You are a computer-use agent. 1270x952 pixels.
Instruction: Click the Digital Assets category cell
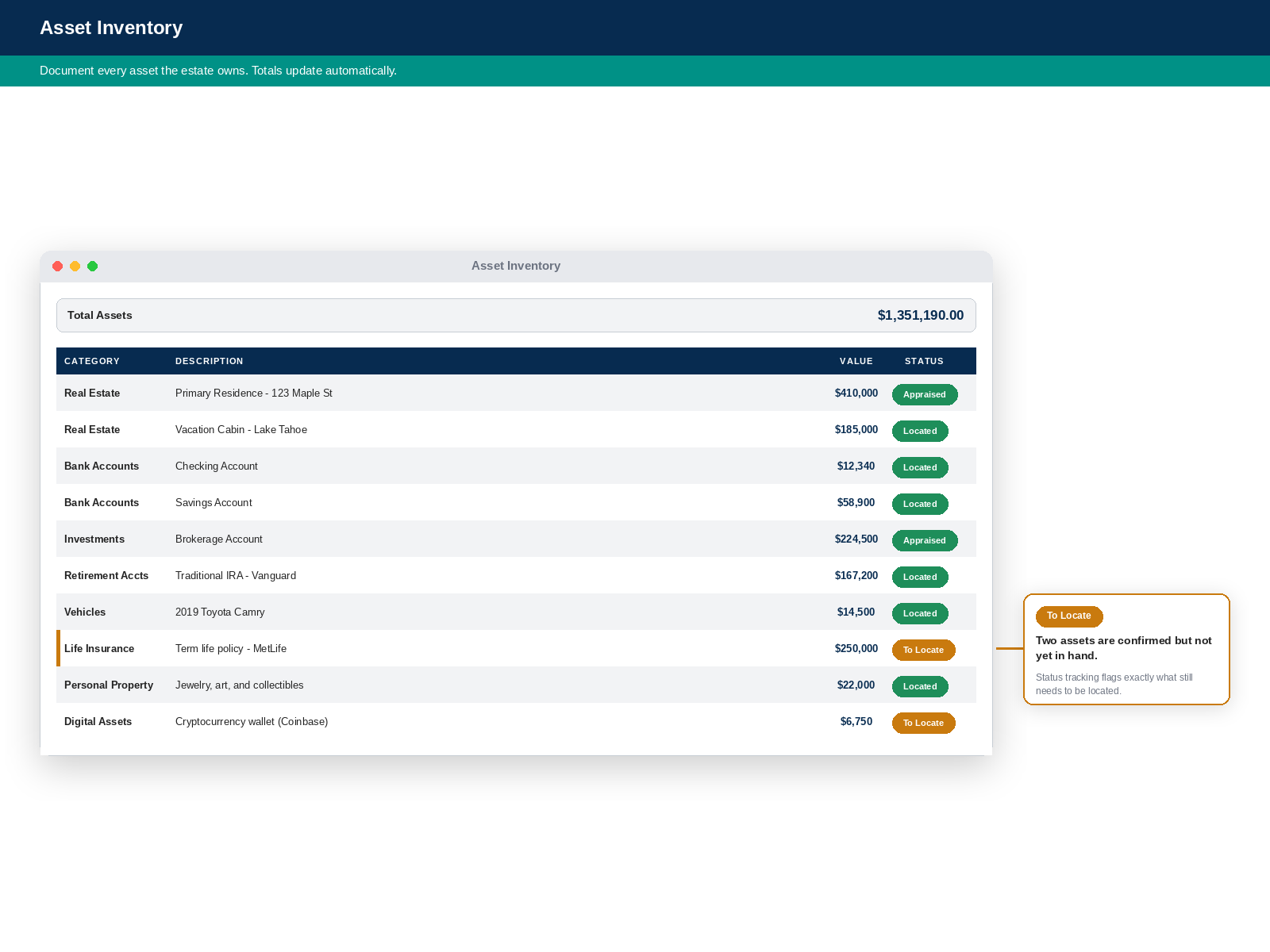click(98, 722)
